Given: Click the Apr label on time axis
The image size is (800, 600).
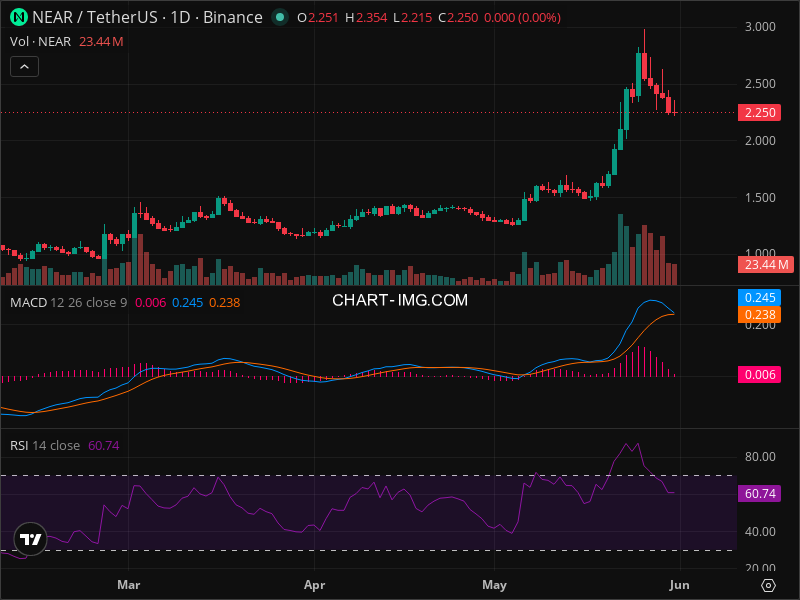Looking at the screenshot, I should click(x=314, y=585).
